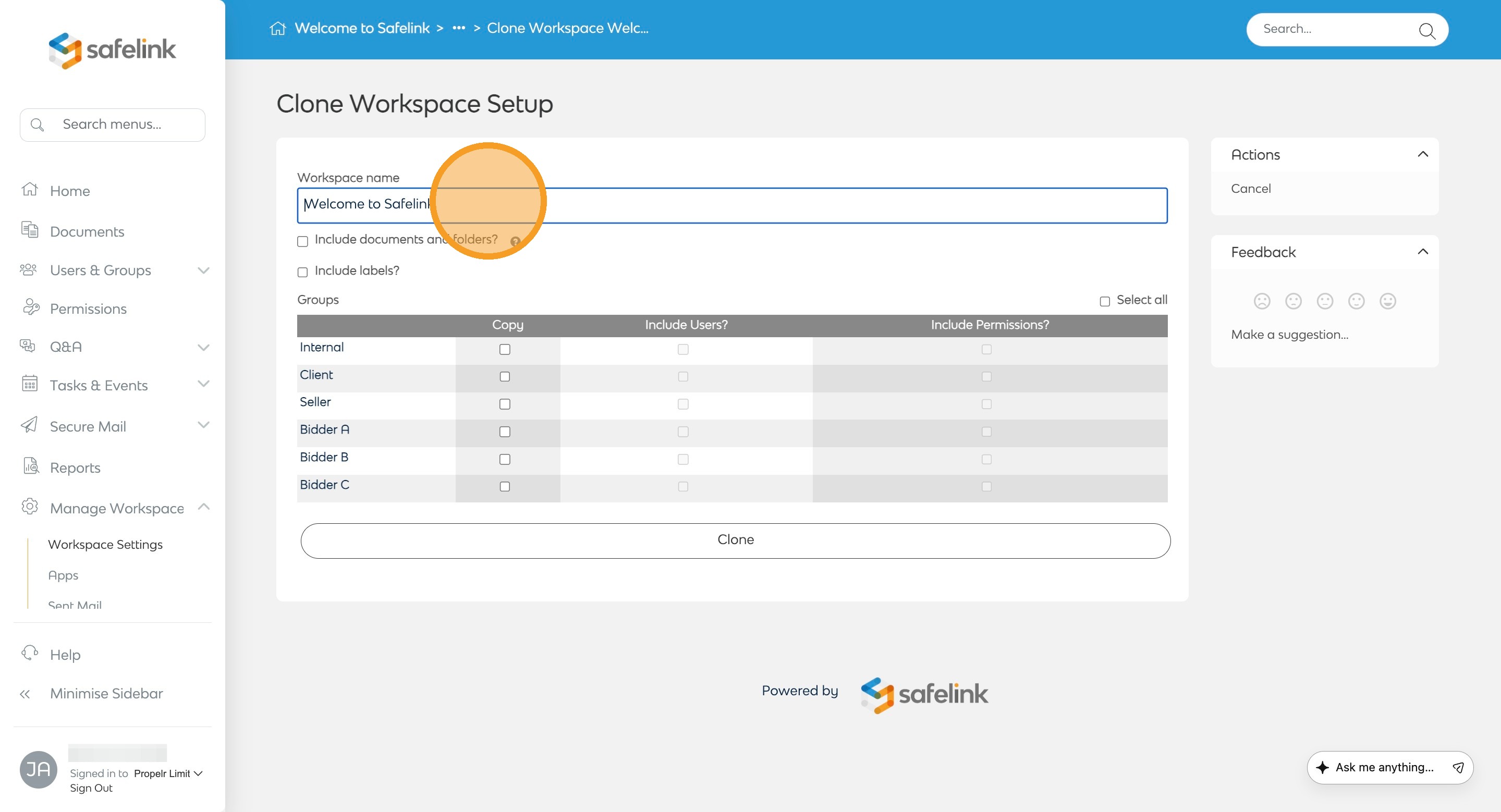Click the saddest frowning feedback face
Image resolution: width=1501 pixels, height=812 pixels.
(x=1262, y=301)
